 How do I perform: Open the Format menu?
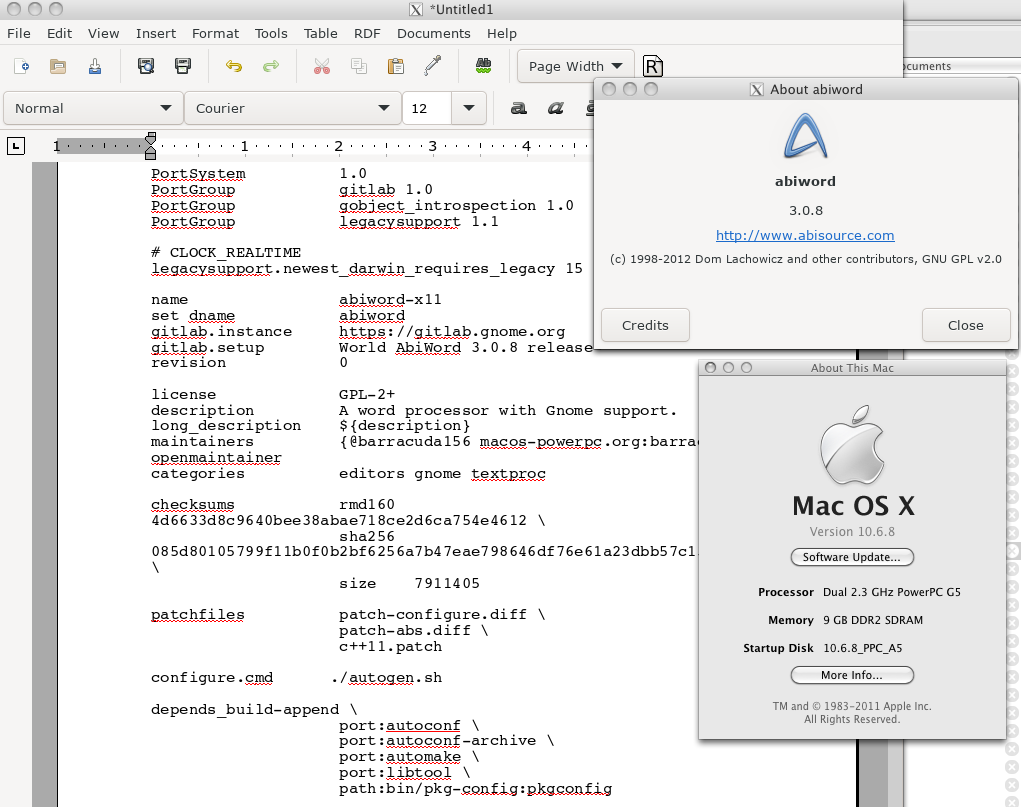(215, 33)
